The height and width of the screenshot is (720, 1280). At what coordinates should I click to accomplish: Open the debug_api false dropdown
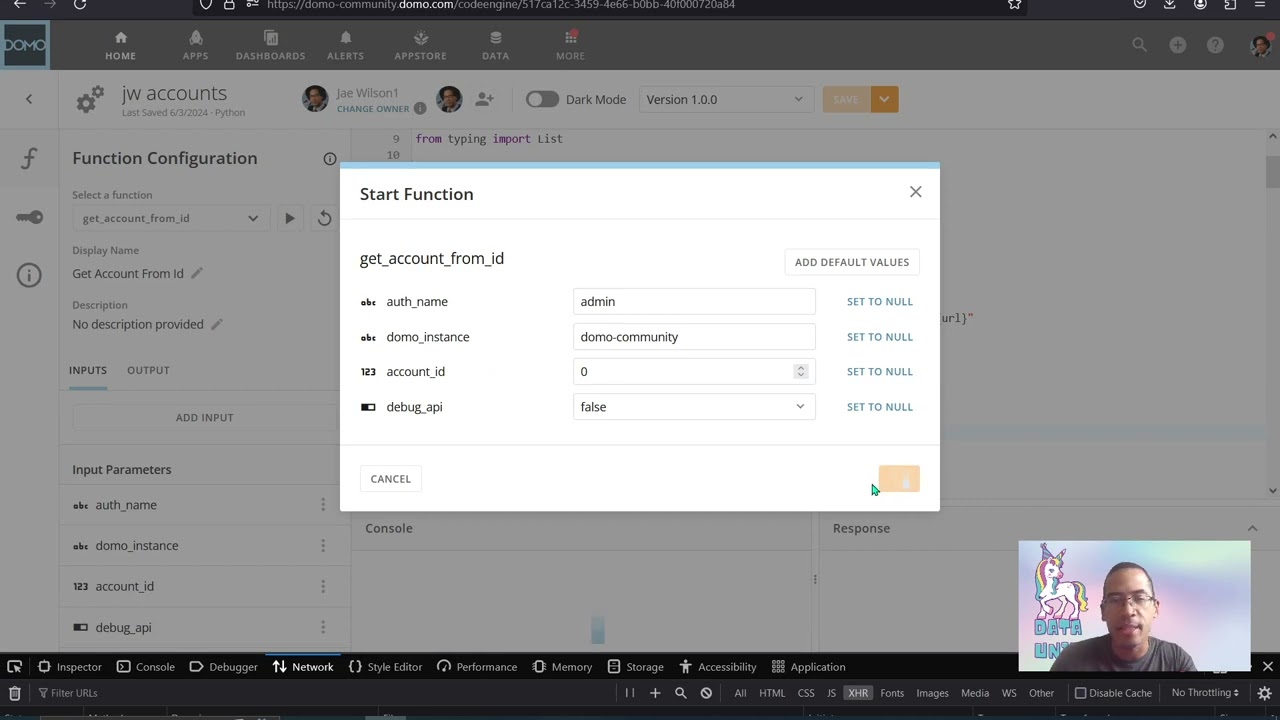pos(694,407)
